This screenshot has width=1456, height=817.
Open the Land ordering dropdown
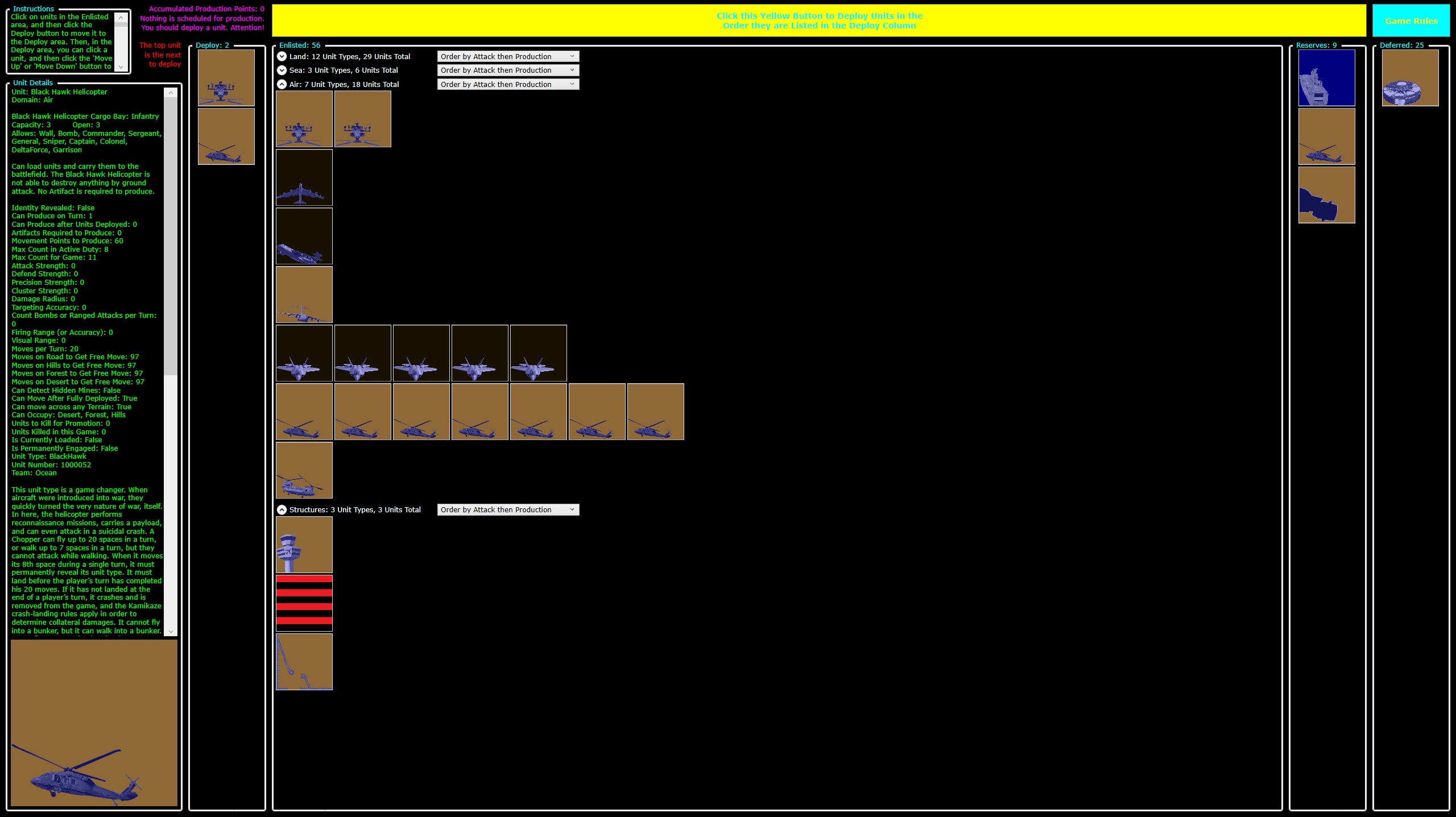click(x=508, y=56)
